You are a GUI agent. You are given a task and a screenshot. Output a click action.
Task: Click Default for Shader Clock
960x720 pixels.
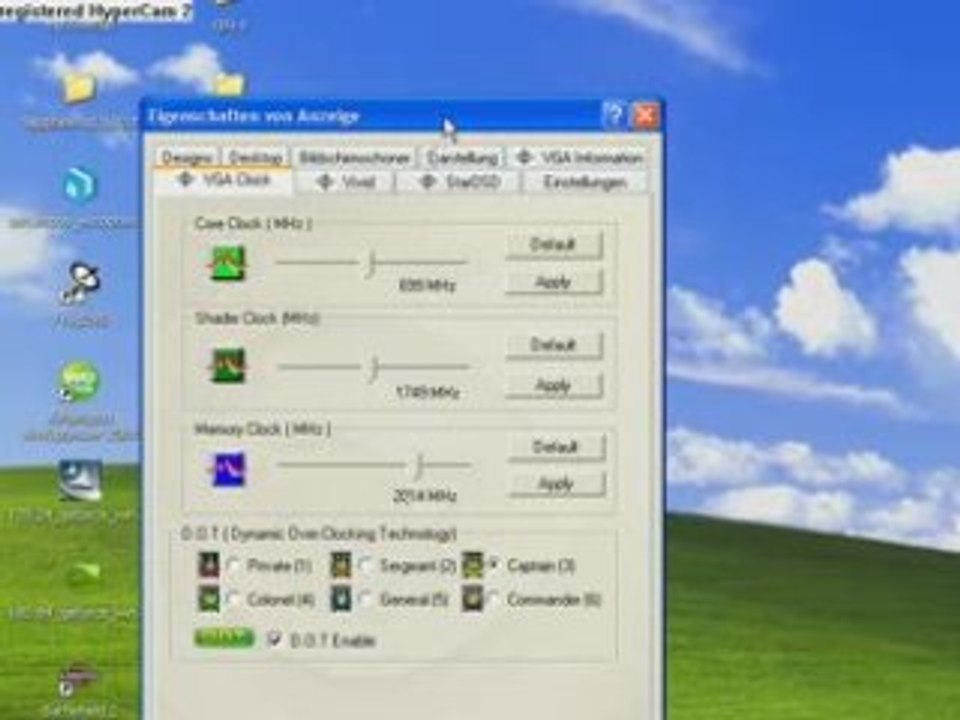553,345
